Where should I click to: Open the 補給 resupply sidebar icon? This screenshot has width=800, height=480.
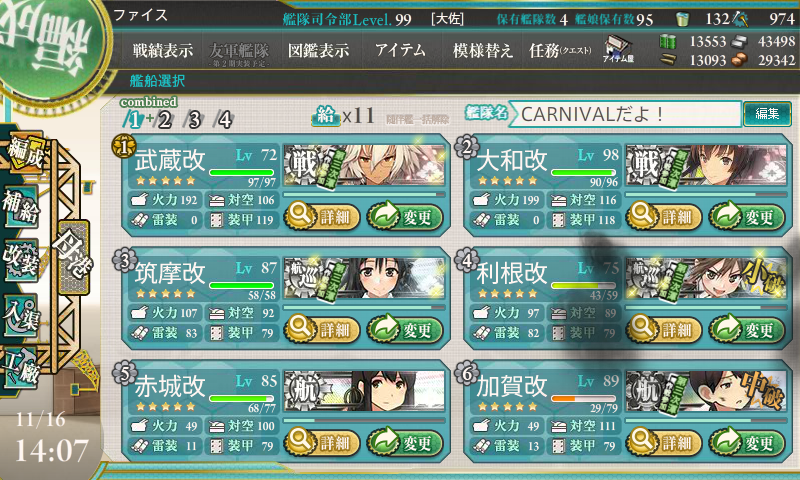(21, 208)
